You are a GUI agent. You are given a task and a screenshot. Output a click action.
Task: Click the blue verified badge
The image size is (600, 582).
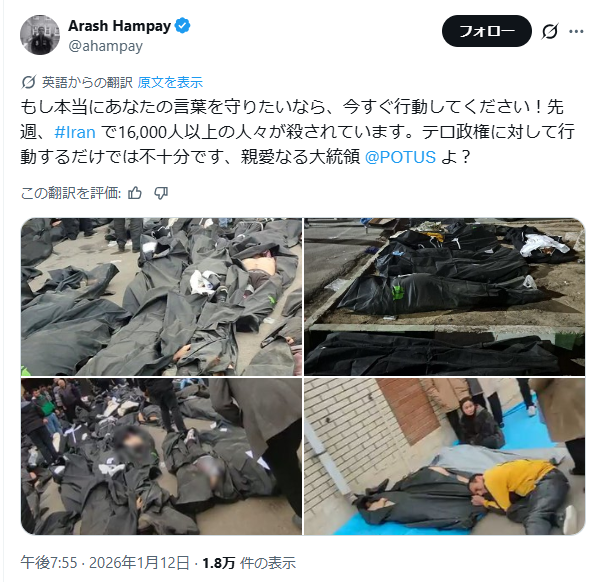(x=183, y=26)
